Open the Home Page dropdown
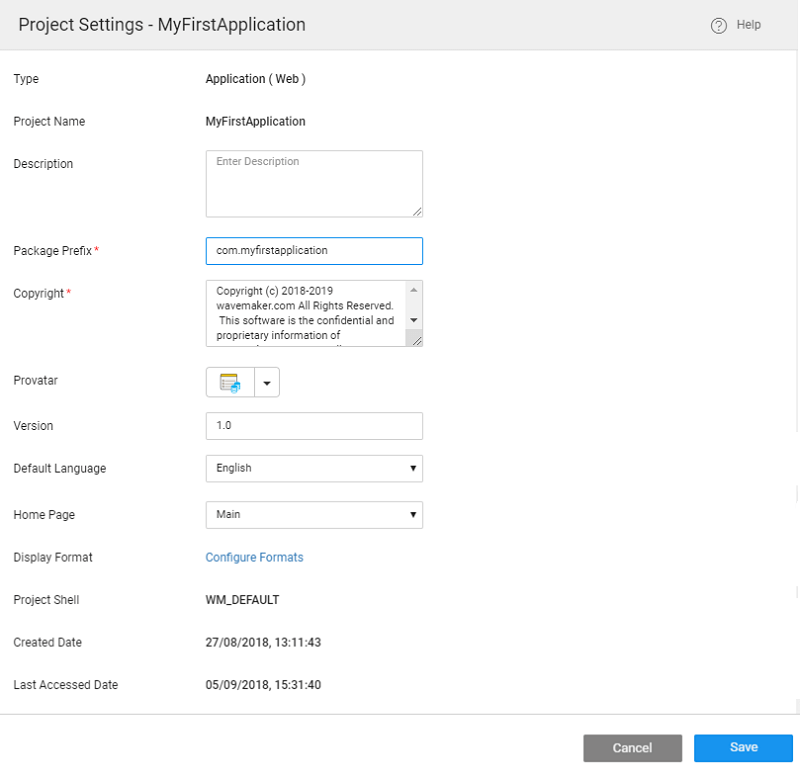The image size is (800, 780). coord(313,514)
